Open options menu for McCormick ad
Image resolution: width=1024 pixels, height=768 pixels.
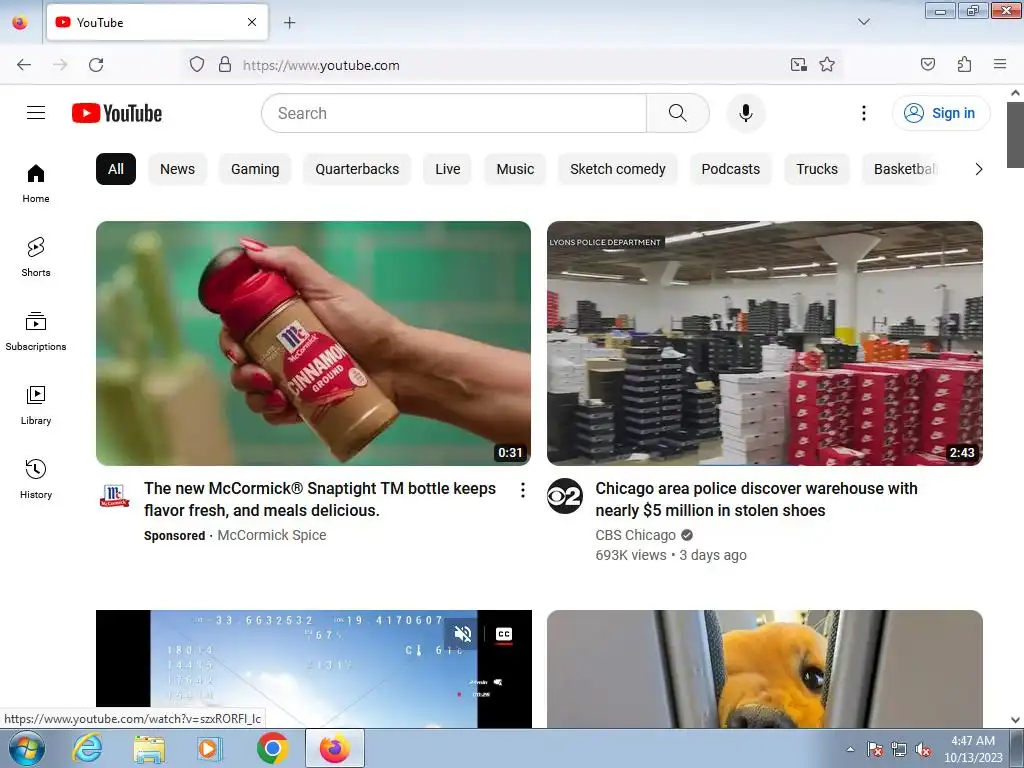click(522, 490)
